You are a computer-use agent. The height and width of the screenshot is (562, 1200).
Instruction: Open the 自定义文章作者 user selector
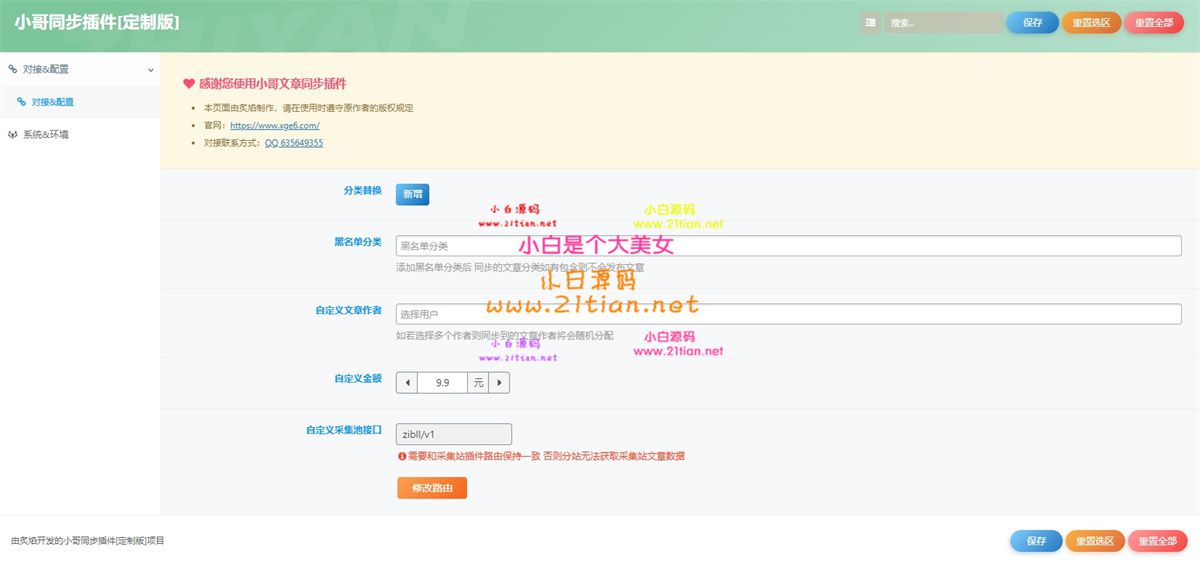click(788, 314)
